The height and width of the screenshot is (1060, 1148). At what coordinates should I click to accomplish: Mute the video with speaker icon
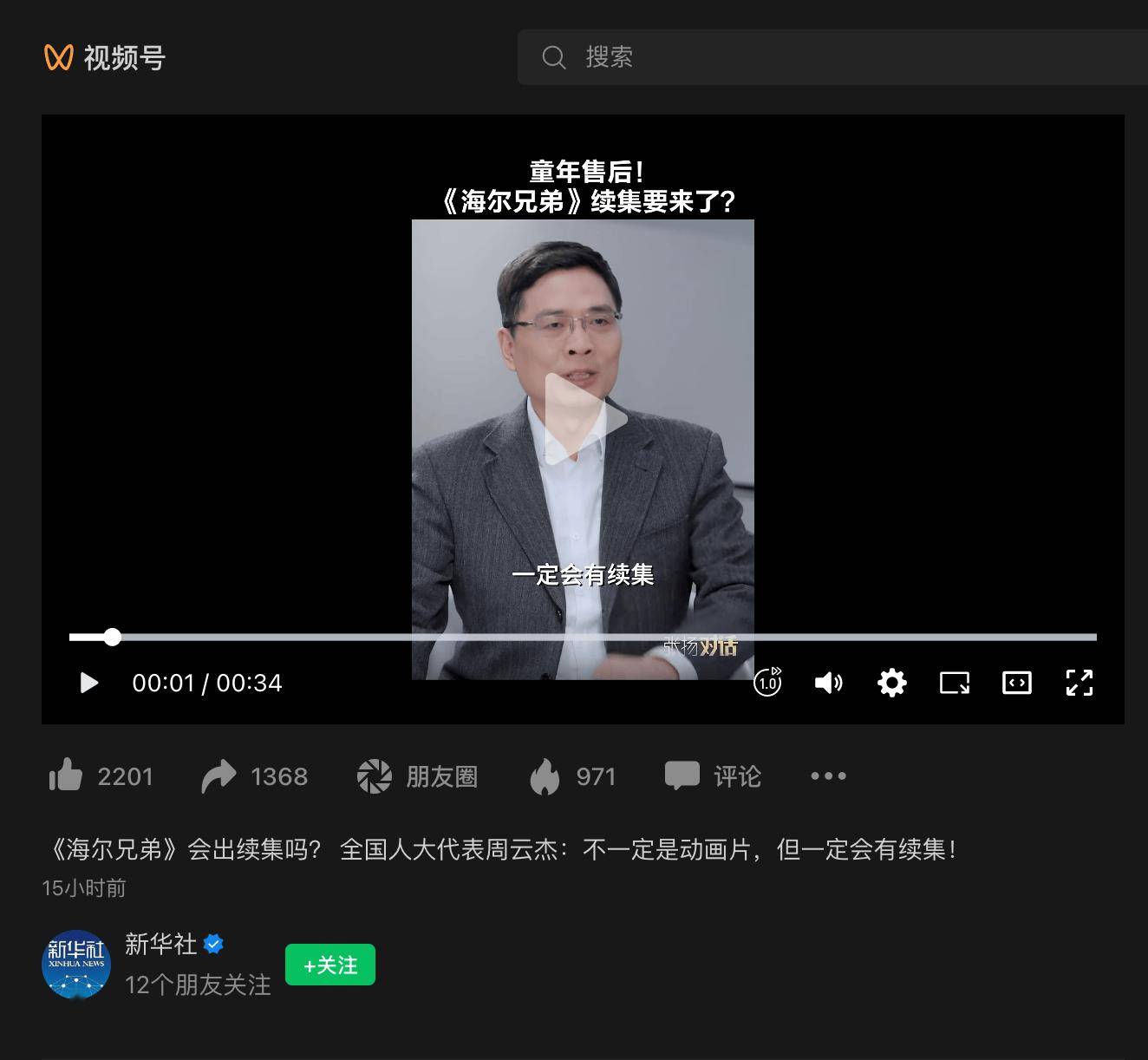[829, 683]
